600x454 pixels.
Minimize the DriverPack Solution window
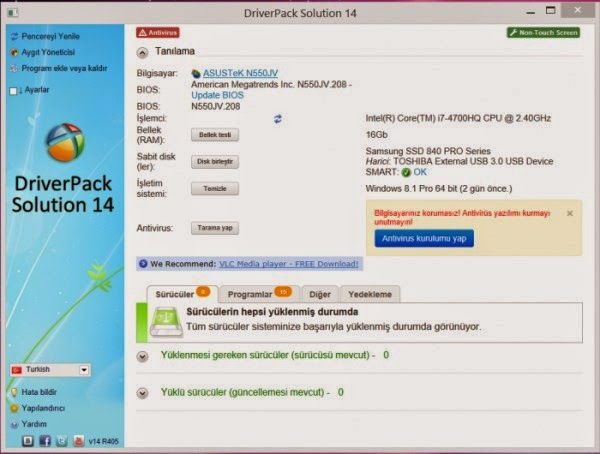[530, 12]
